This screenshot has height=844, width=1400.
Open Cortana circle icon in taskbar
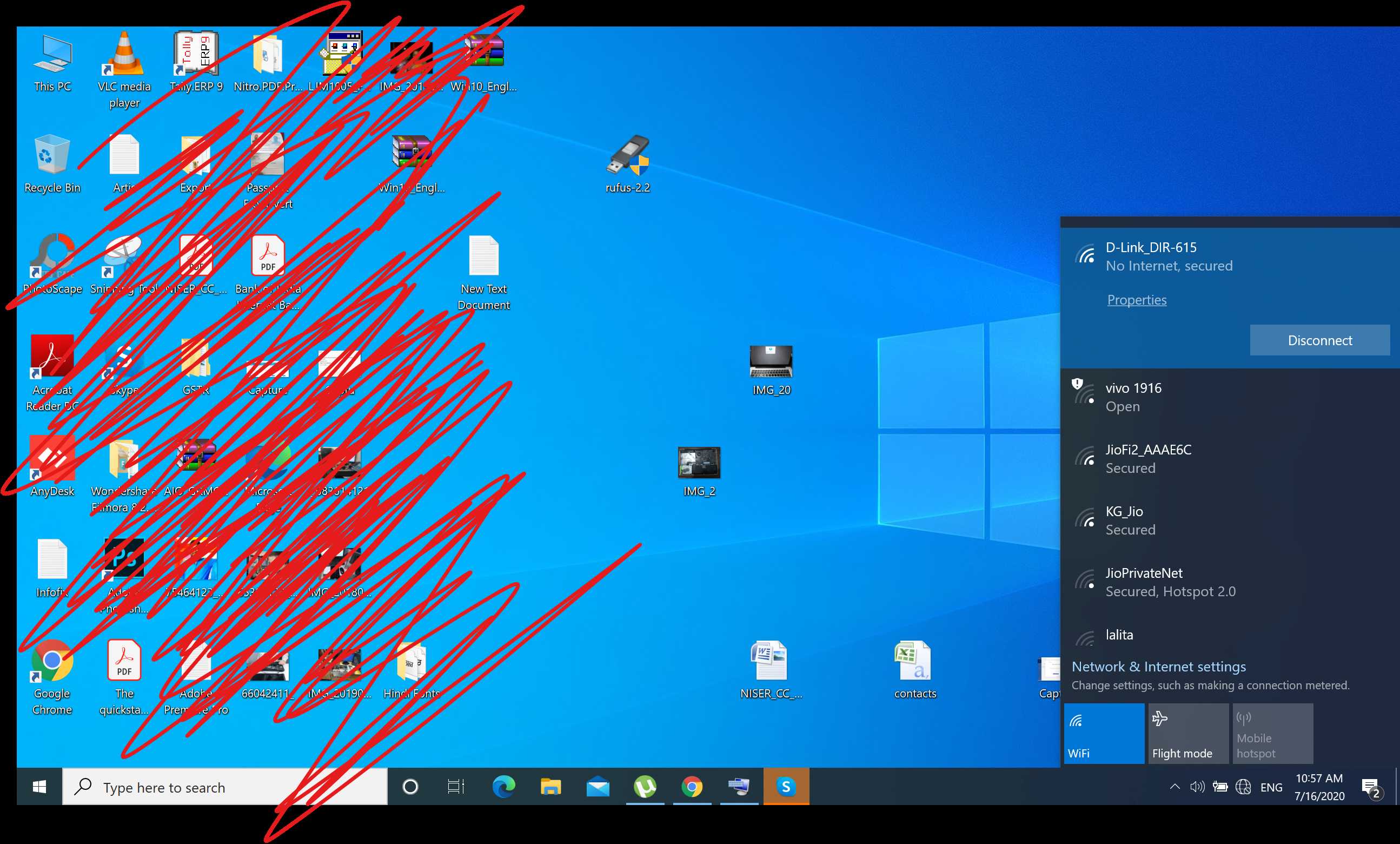point(410,787)
